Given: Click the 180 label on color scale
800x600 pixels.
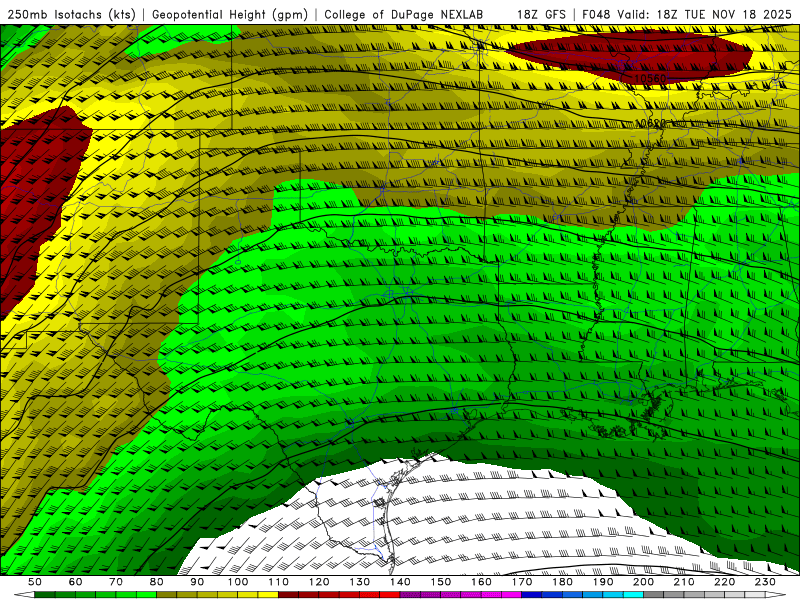Looking at the screenshot, I should coord(562,582).
